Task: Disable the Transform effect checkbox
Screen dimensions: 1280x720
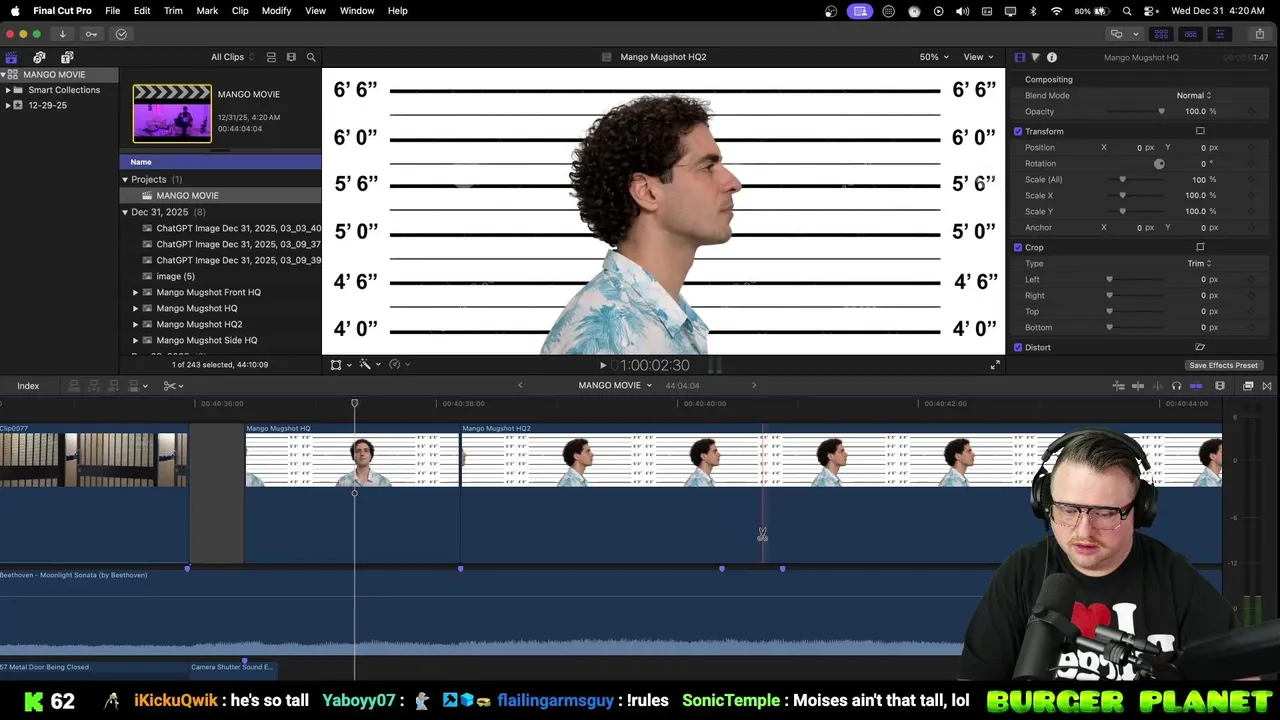Action: [x=1018, y=131]
